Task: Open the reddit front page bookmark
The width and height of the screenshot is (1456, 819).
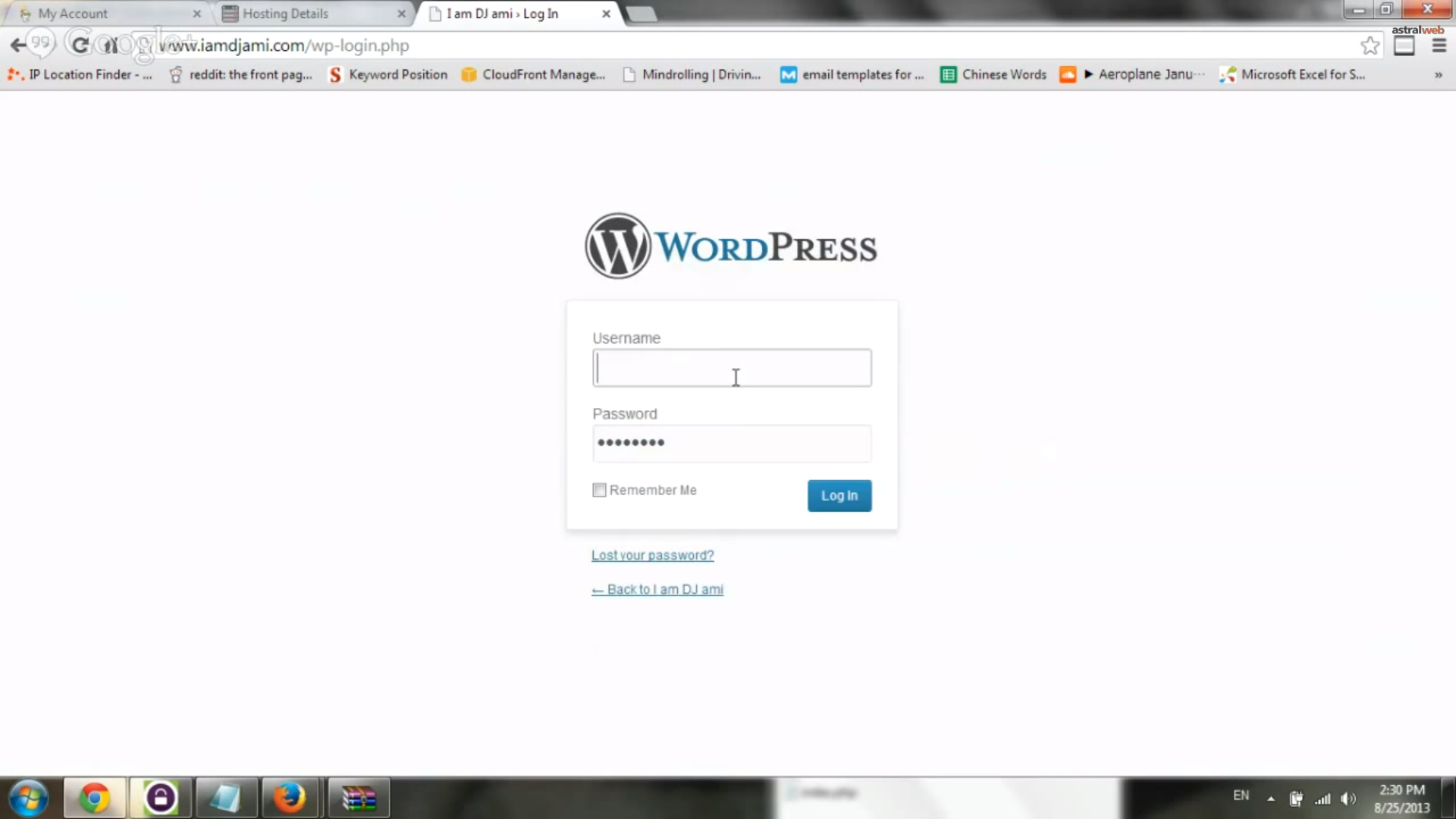Action: tap(240, 74)
